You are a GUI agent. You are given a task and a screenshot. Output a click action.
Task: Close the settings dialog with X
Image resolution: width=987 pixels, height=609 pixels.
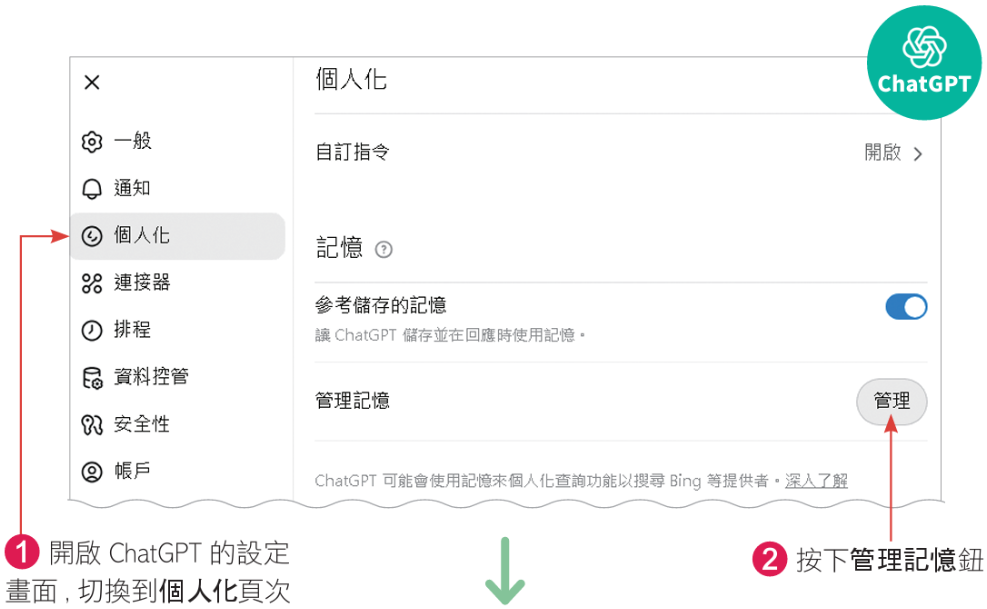pyautogui.click(x=92, y=82)
